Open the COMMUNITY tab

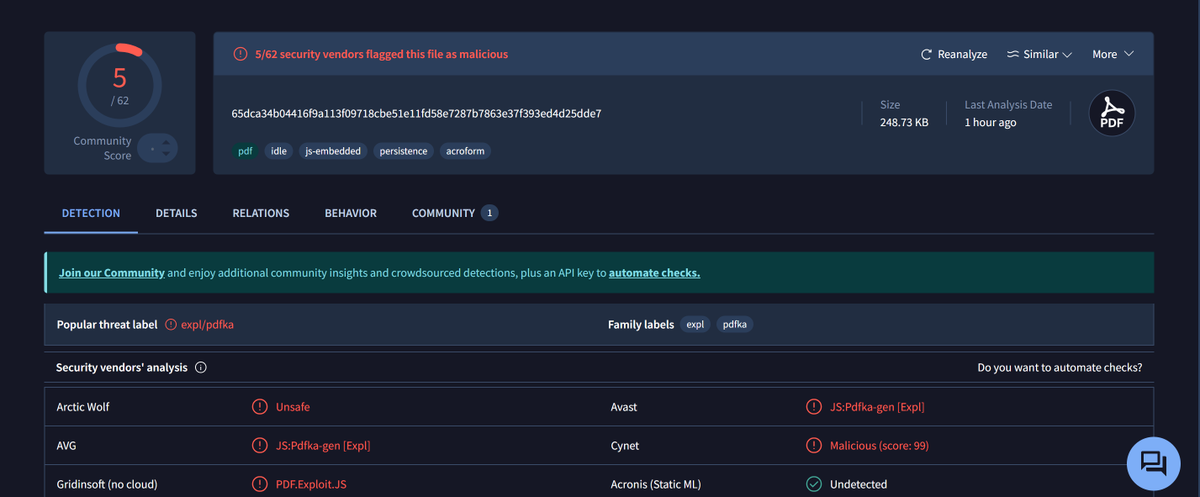pos(455,213)
